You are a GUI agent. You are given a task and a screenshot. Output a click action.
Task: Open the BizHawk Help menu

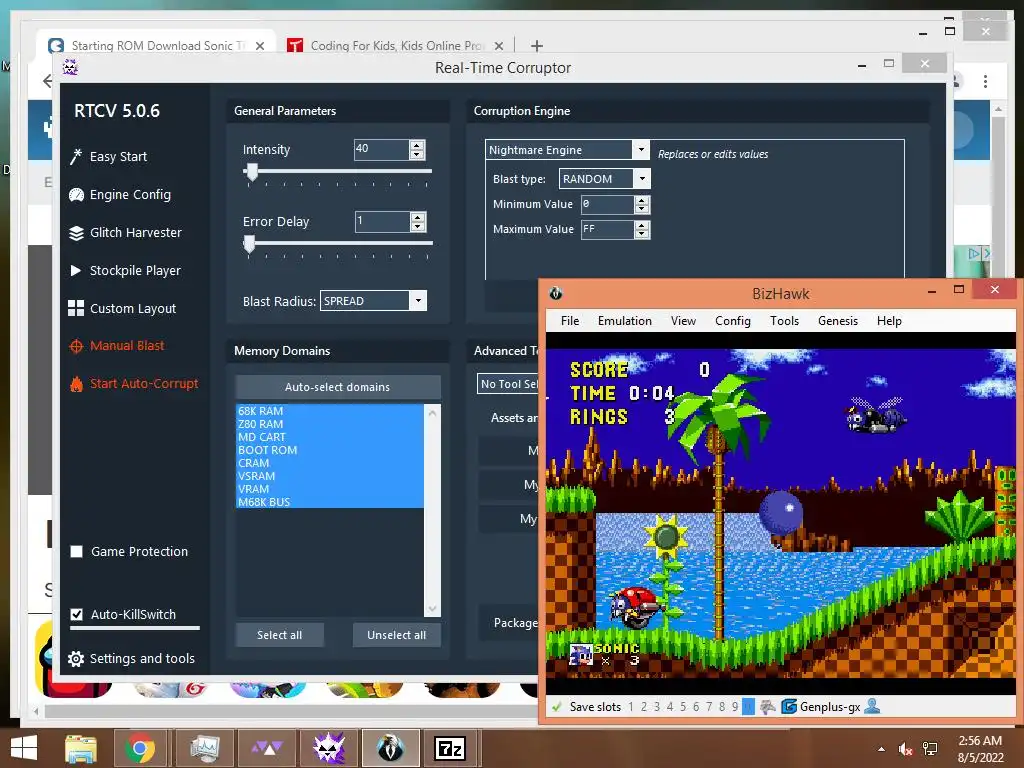pos(889,321)
